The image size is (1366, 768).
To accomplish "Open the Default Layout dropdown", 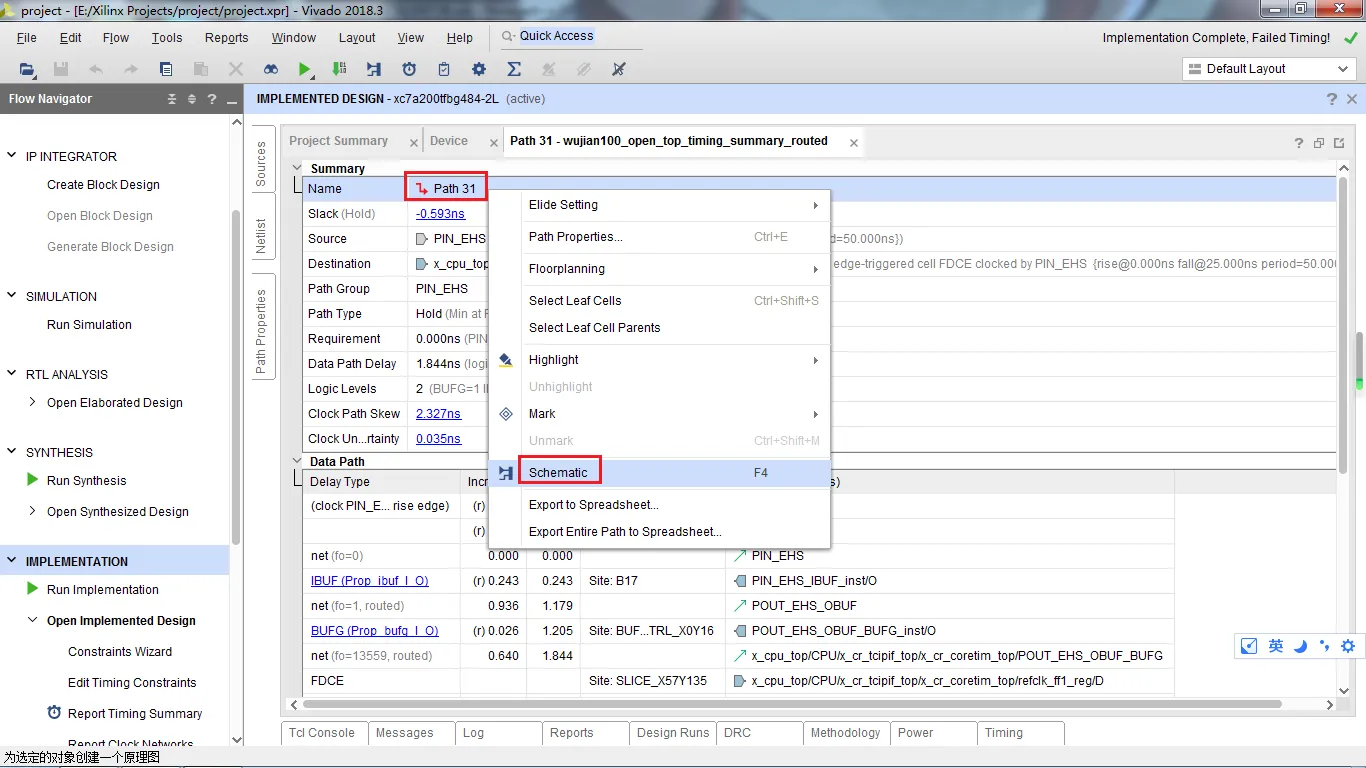I will pos(1269,69).
